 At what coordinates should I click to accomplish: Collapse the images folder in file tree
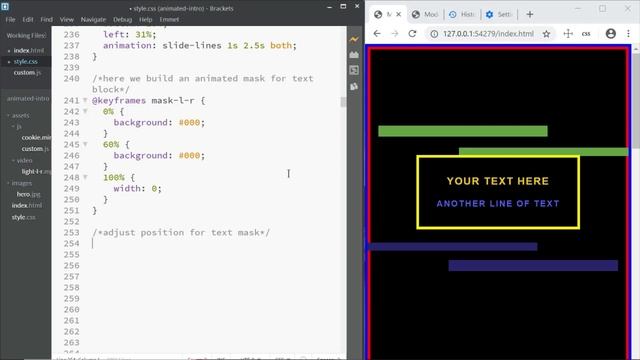(x=8, y=183)
